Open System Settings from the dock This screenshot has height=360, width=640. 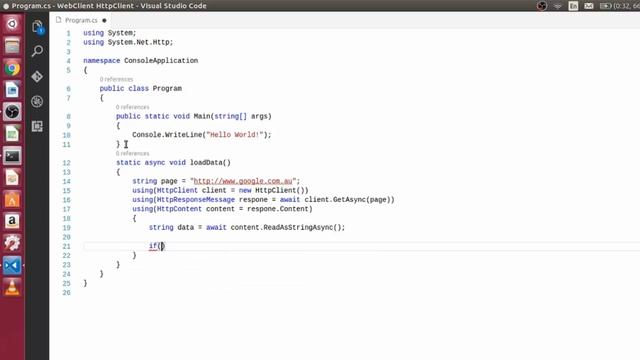pyautogui.click(x=12, y=243)
